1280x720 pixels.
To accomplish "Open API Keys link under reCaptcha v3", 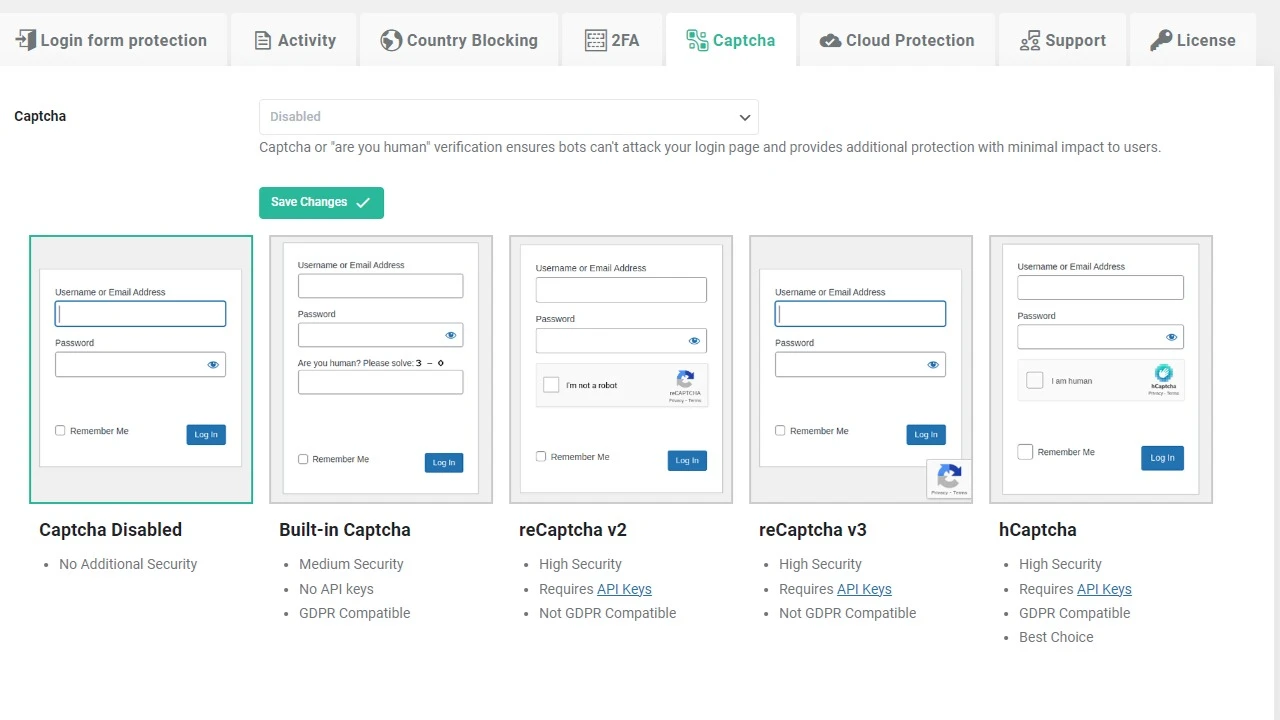I will pyautogui.click(x=864, y=589).
